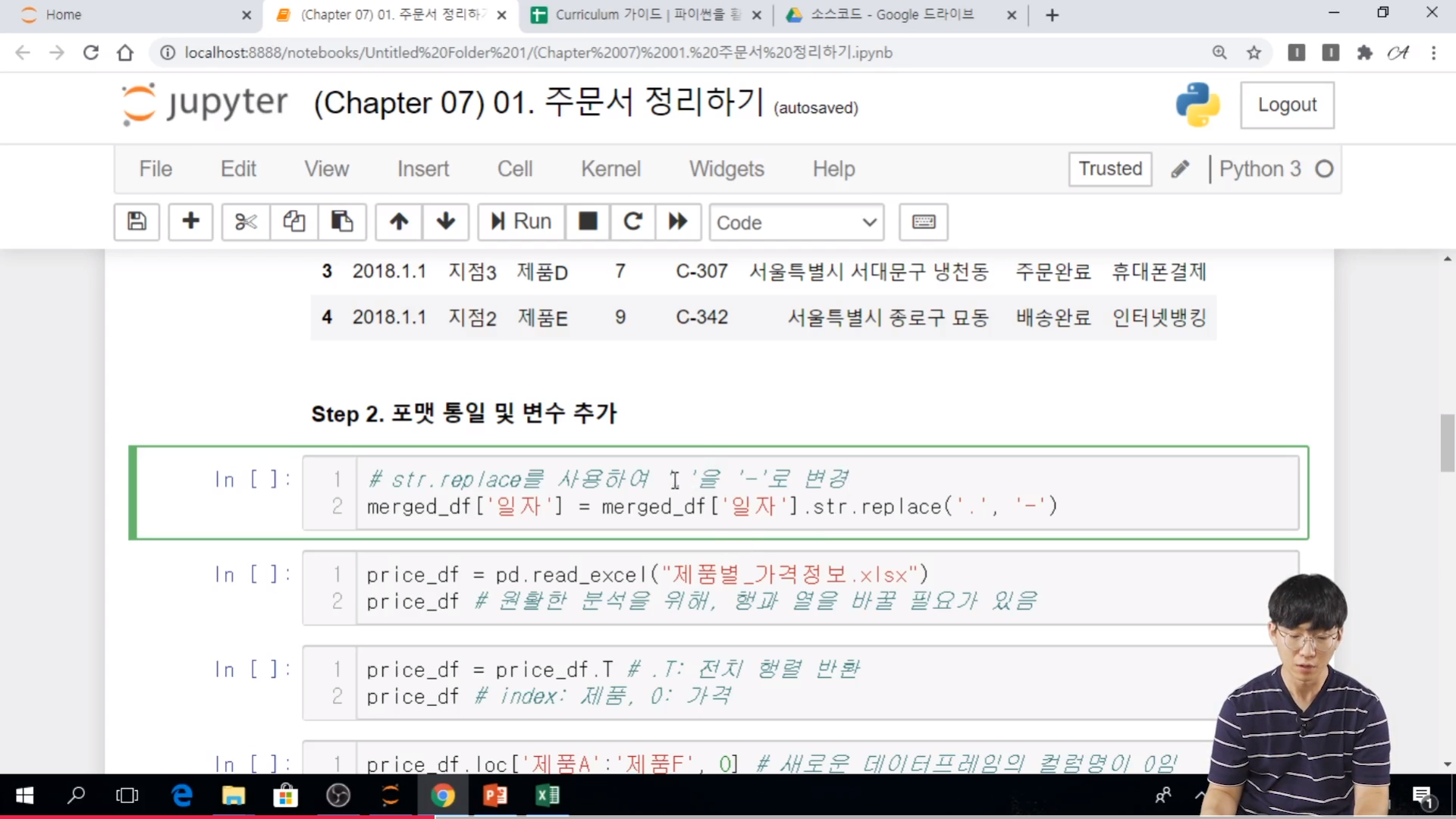Open the Cell menu

tap(515, 168)
